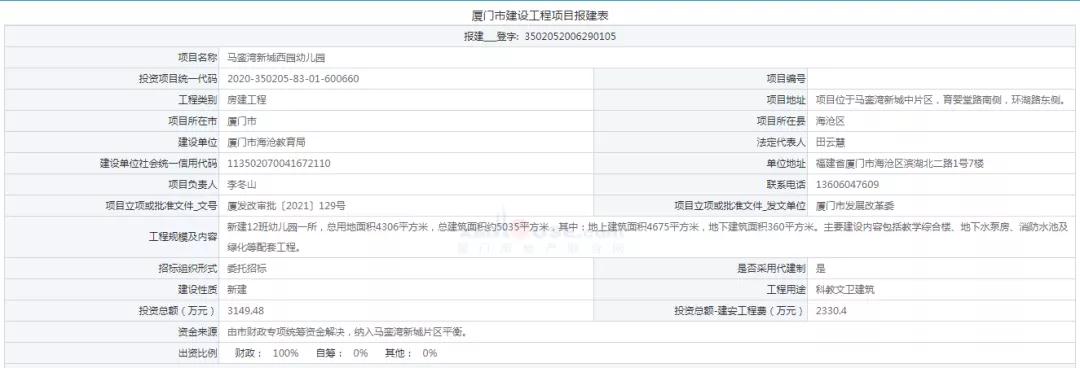Click credit code 113502070041672110
Screen dimensions: 1080x368
point(279,164)
